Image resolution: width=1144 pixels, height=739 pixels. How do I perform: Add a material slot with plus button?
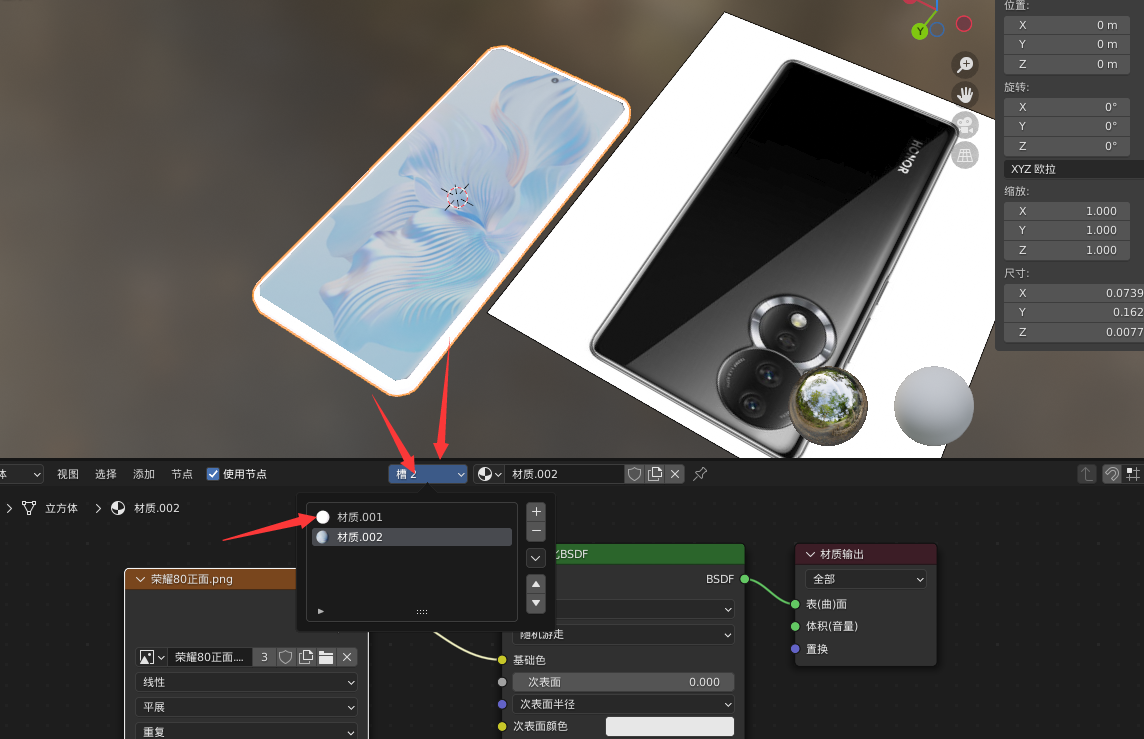536,511
